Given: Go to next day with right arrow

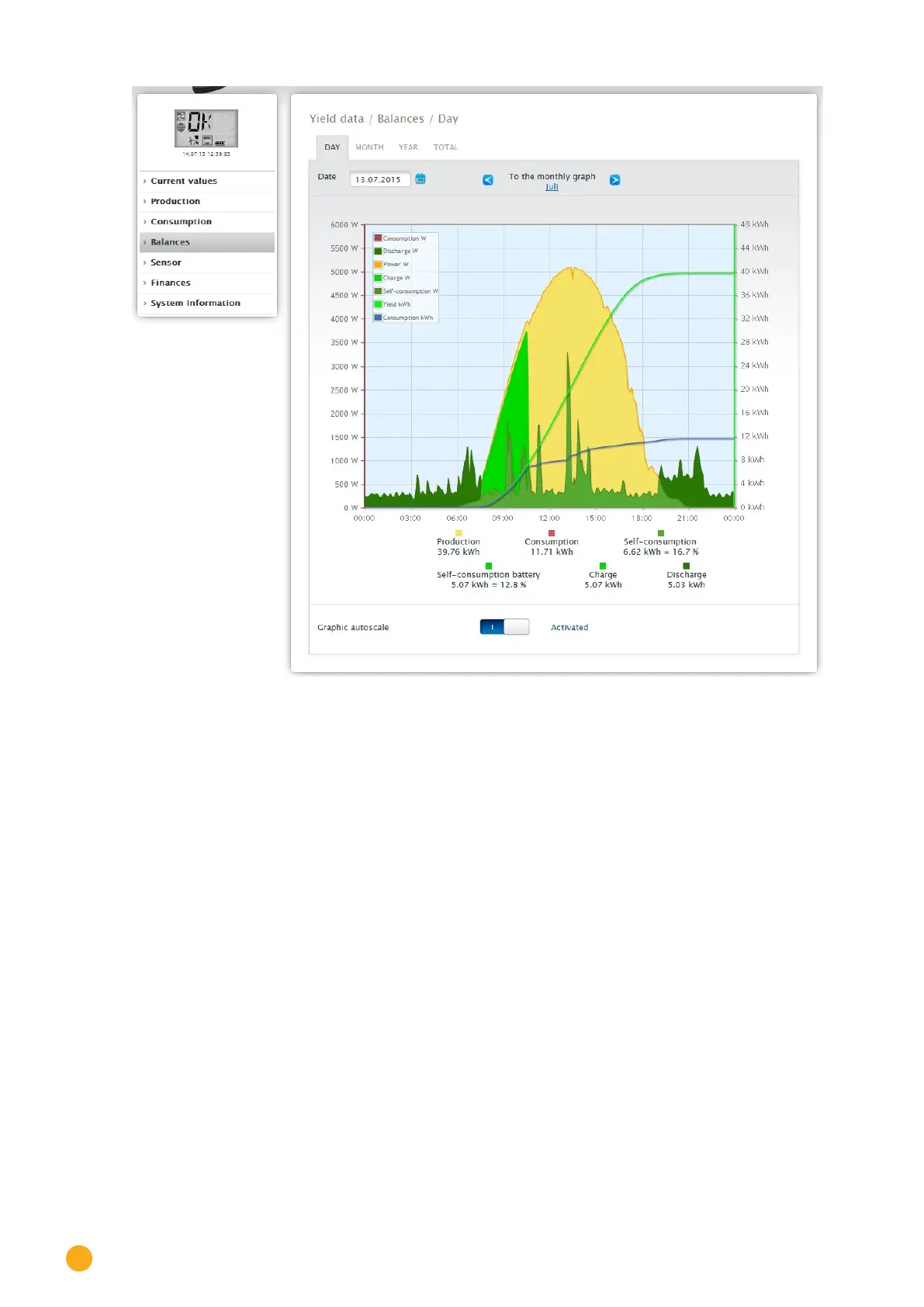Looking at the screenshot, I should pos(614,180).
